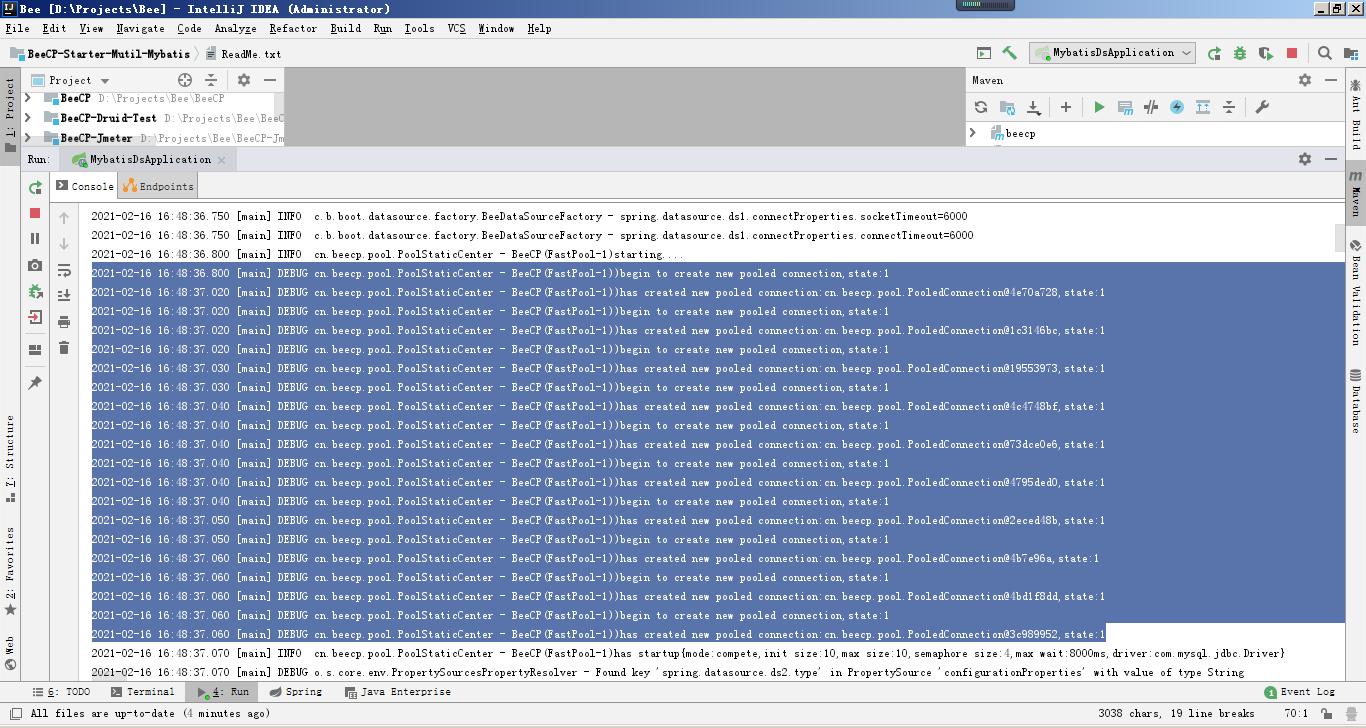Image resolution: width=1366 pixels, height=728 pixels.
Task: Open the File menu
Action: click(x=17, y=28)
